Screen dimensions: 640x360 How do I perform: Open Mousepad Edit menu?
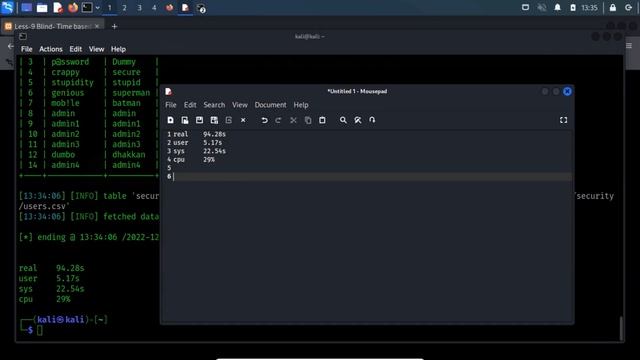[x=190, y=105]
